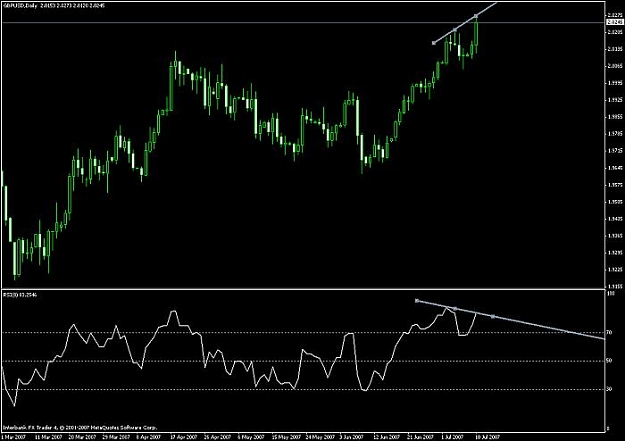This screenshot has width=625, height=441.
Task: Click the 17 Apr 2007 date label
Action: coord(183,437)
